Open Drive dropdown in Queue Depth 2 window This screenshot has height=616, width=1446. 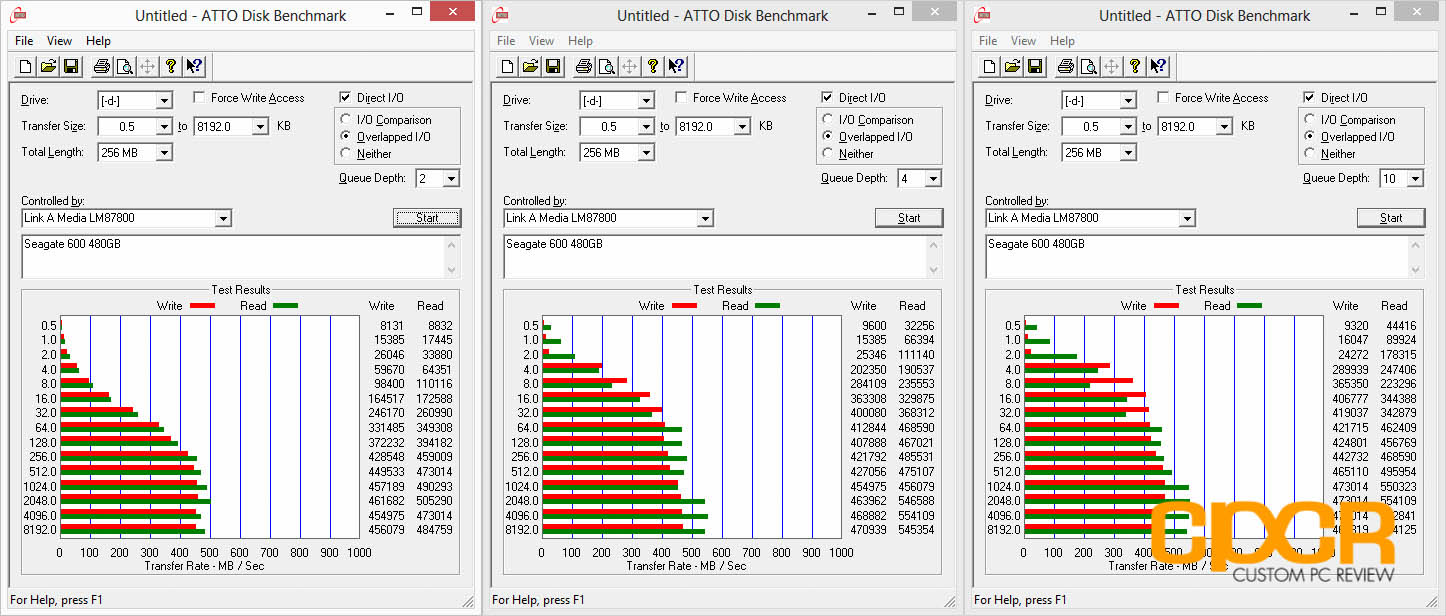coord(164,100)
